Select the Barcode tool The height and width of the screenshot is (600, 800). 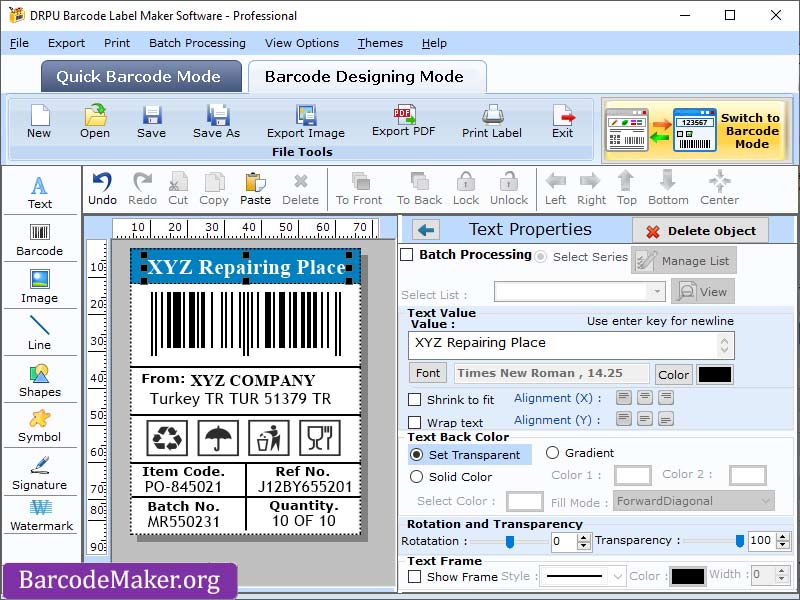[x=40, y=237]
